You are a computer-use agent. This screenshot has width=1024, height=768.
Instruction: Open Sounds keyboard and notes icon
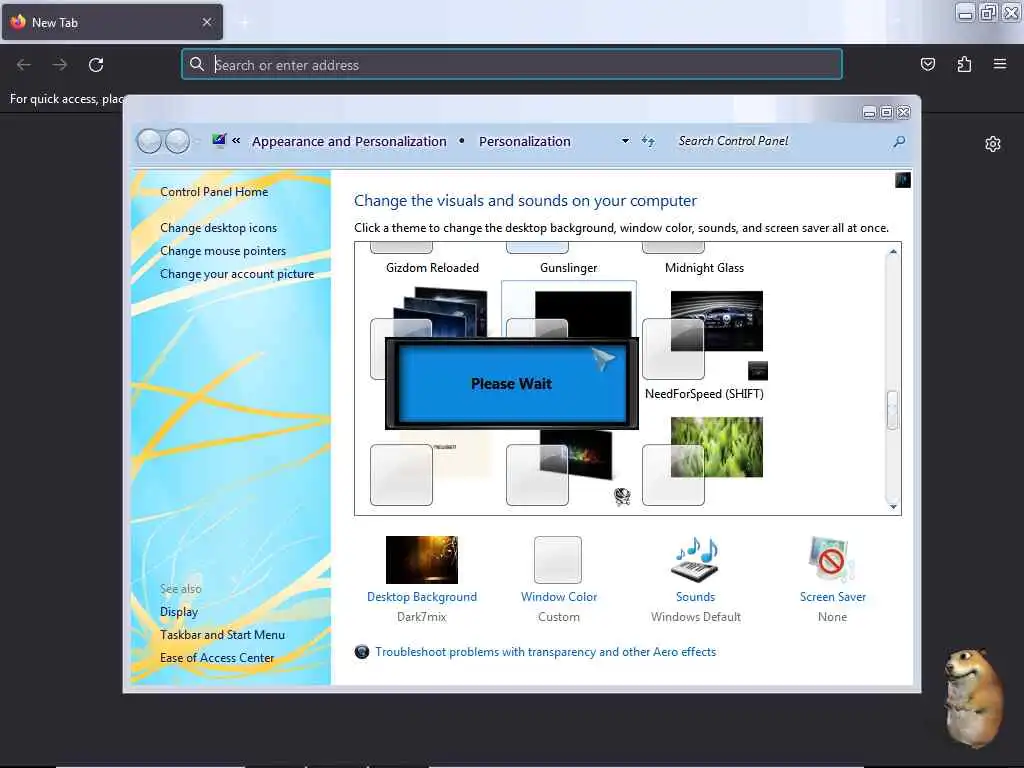[696, 560]
